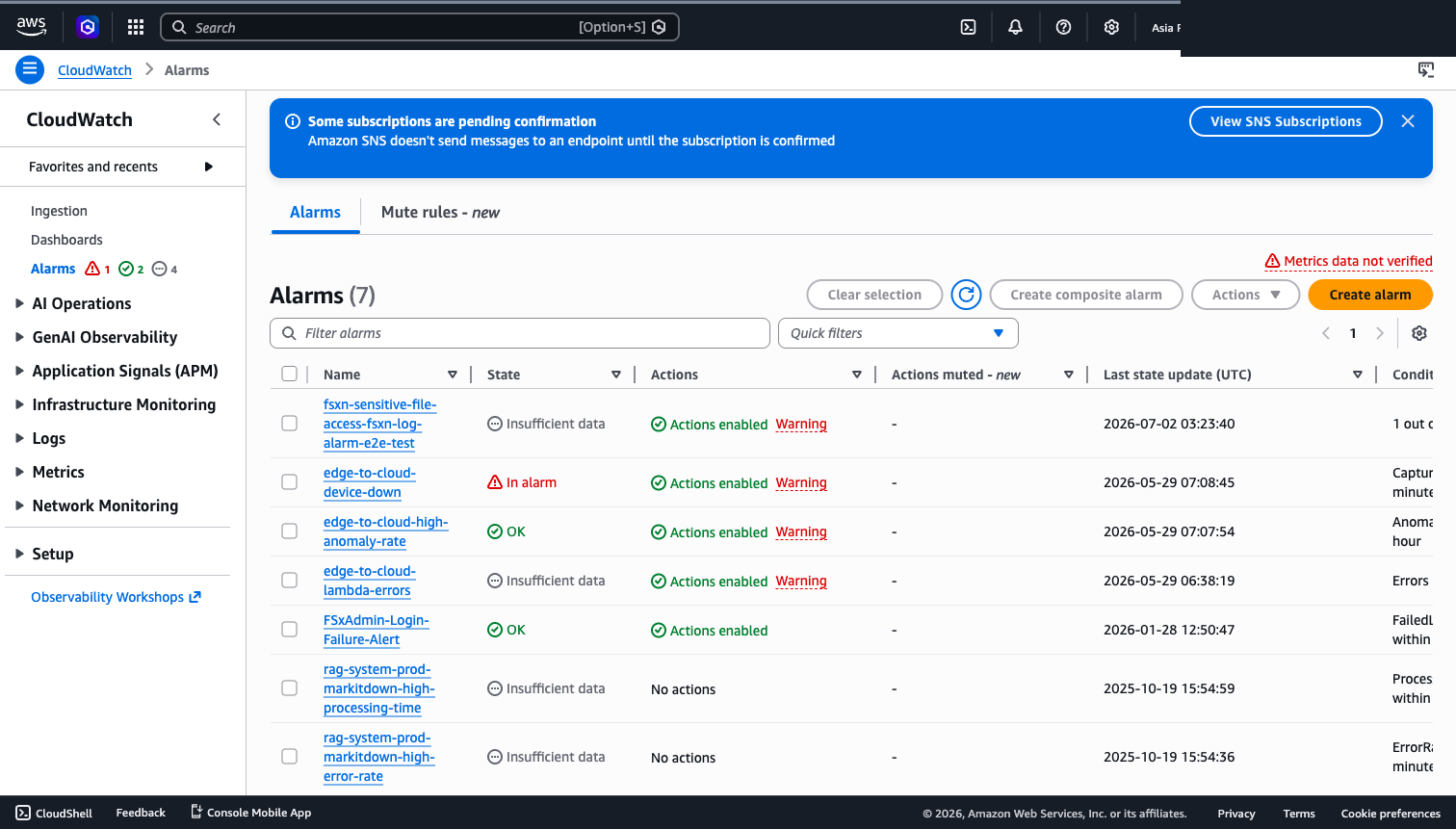Expand Metrics section
Image resolution: width=1456 pixels, height=829 pixels.
[19, 472]
